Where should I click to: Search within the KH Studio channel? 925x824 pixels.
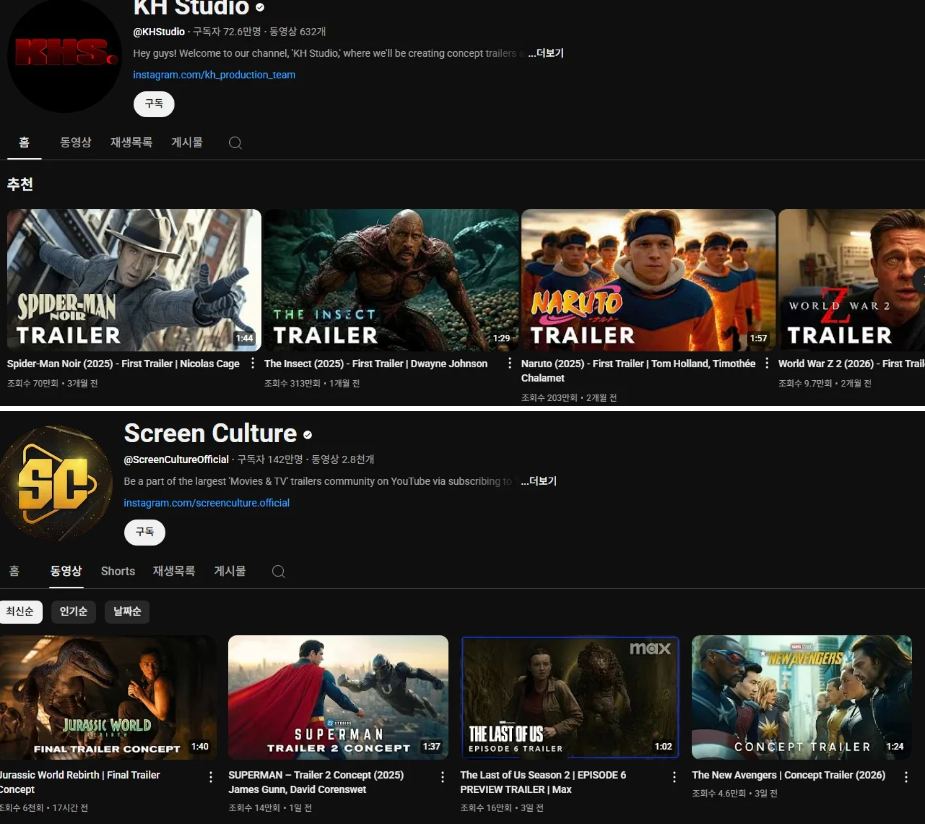(x=235, y=143)
